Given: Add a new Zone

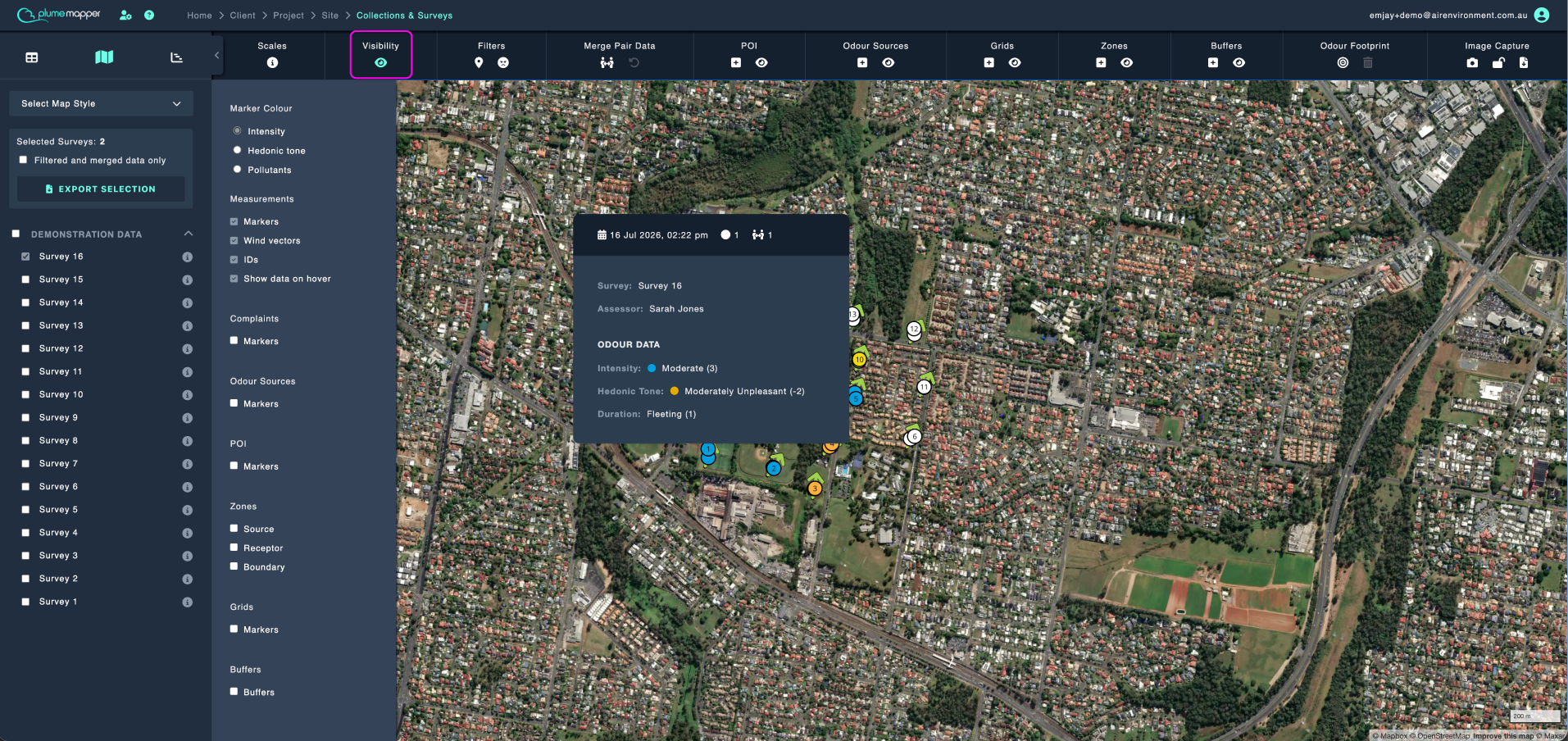Looking at the screenshot, I should click(1101, 63).
